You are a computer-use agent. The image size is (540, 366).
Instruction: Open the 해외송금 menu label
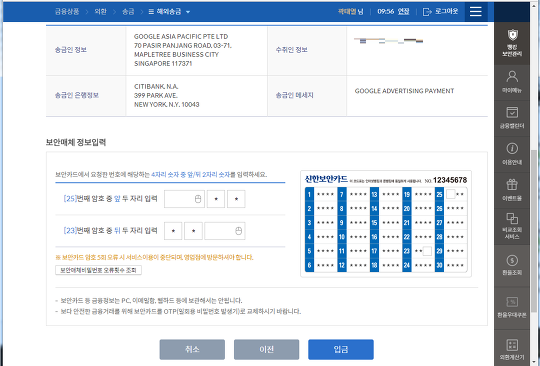[x=169, y=11]
